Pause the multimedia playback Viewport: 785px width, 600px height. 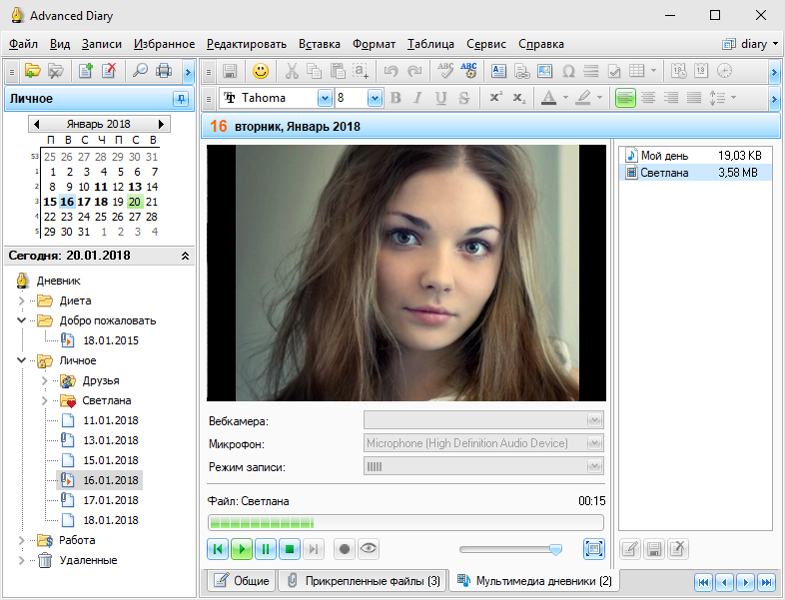point(265,549)
